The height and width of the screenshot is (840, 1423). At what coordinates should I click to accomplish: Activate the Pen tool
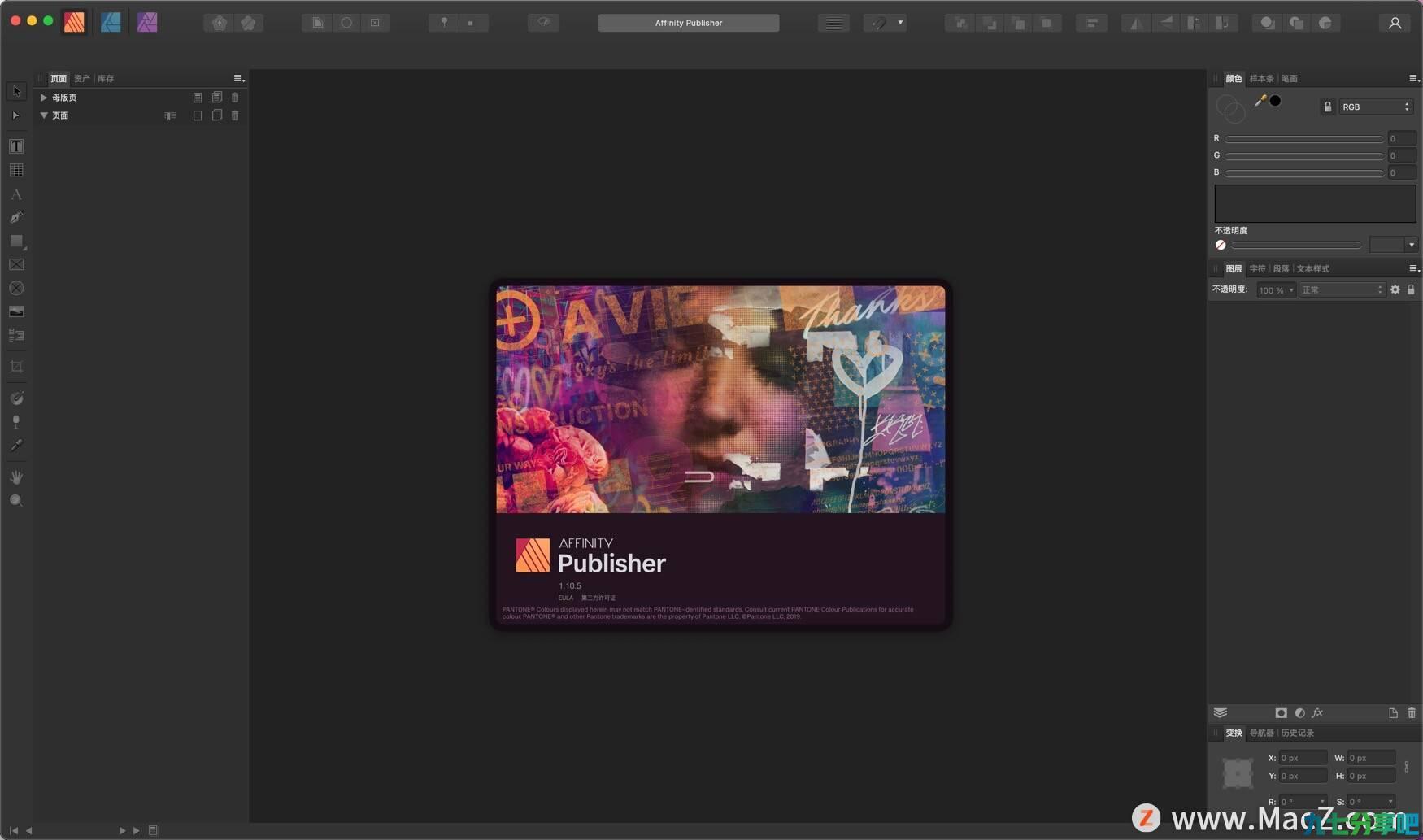[16, 217]
